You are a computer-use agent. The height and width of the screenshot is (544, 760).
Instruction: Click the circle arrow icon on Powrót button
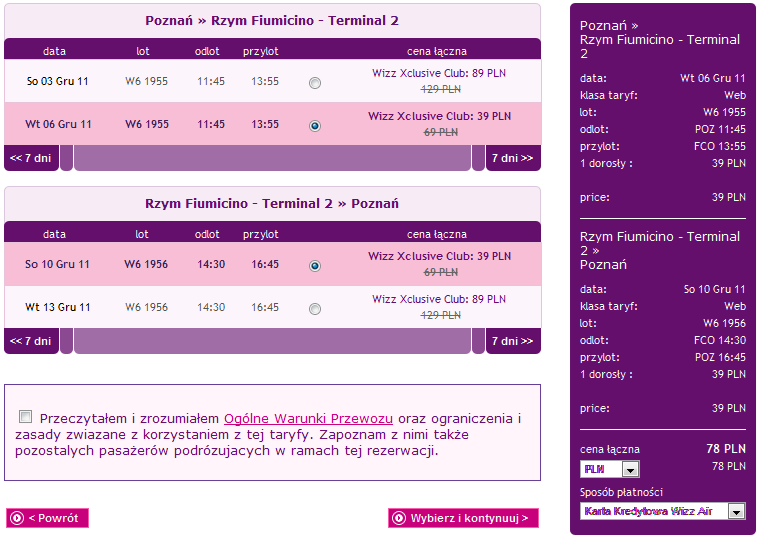(x=17, y=518)
